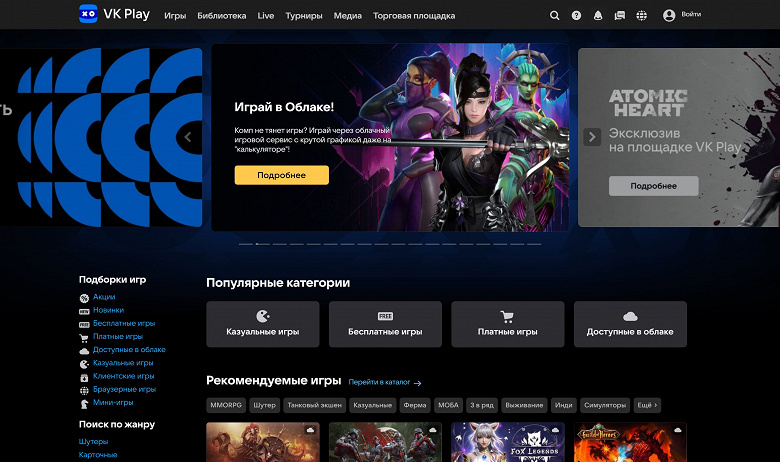Open the Новинки collection link

pos(108,310)
